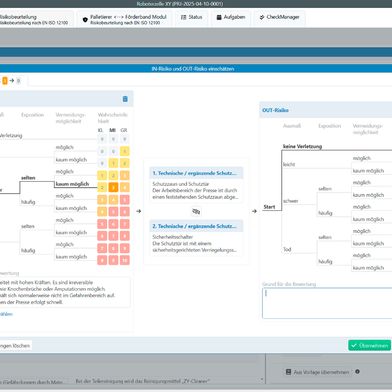Select möglich next to leicht in OUT-Risiko

click(362, 158)
